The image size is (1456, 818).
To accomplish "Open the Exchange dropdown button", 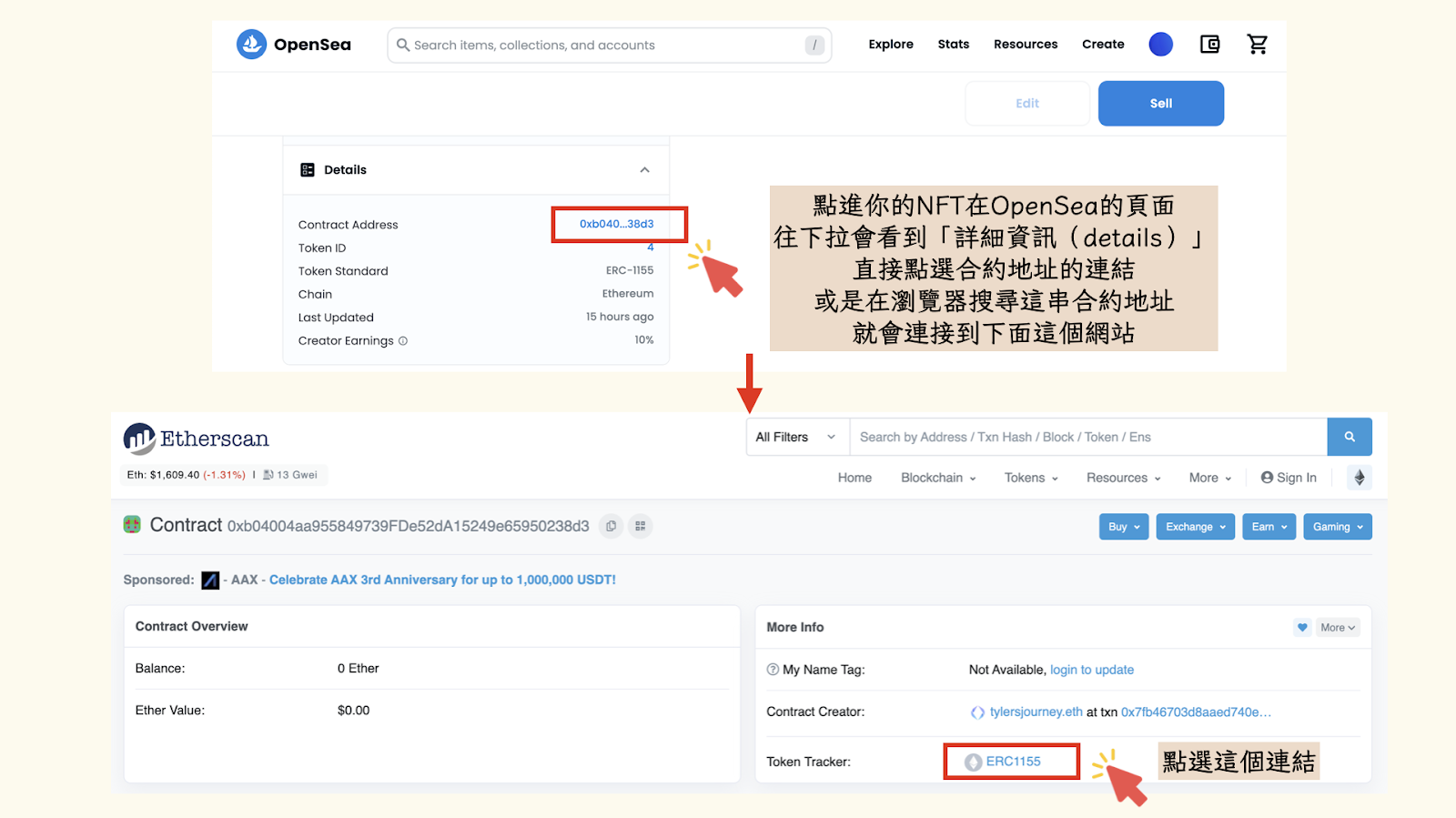I will (x=1196, y=527).
